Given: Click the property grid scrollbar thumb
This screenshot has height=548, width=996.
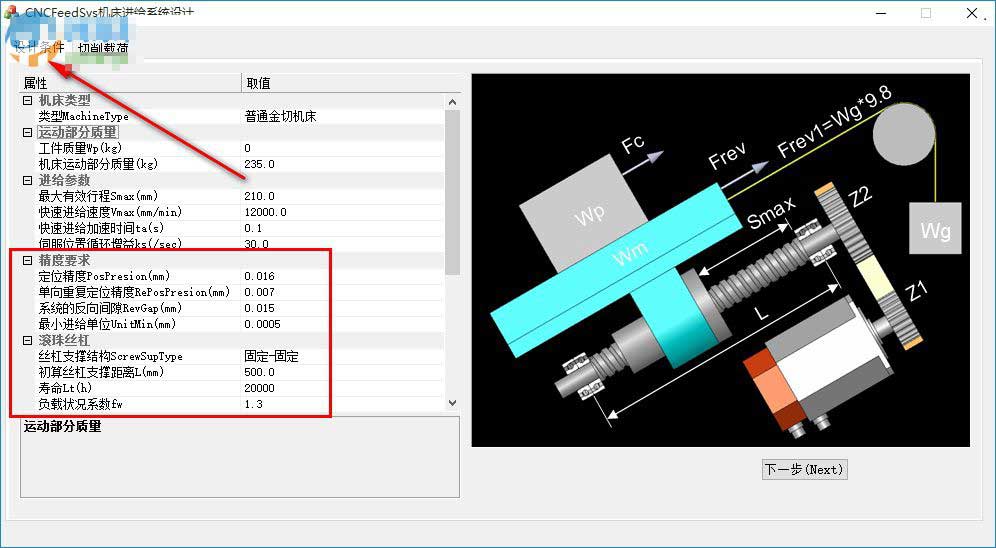Looking at the screenshot, I should click(452, 192).
